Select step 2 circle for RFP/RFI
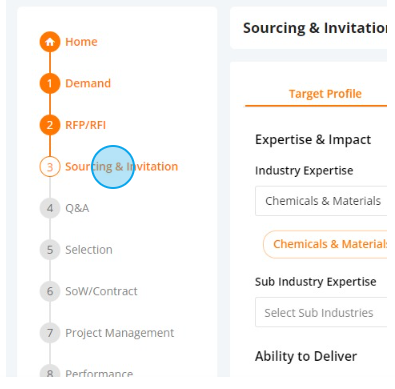The width and height of the screenshot is (395, 389). click(x=50, y=125)
